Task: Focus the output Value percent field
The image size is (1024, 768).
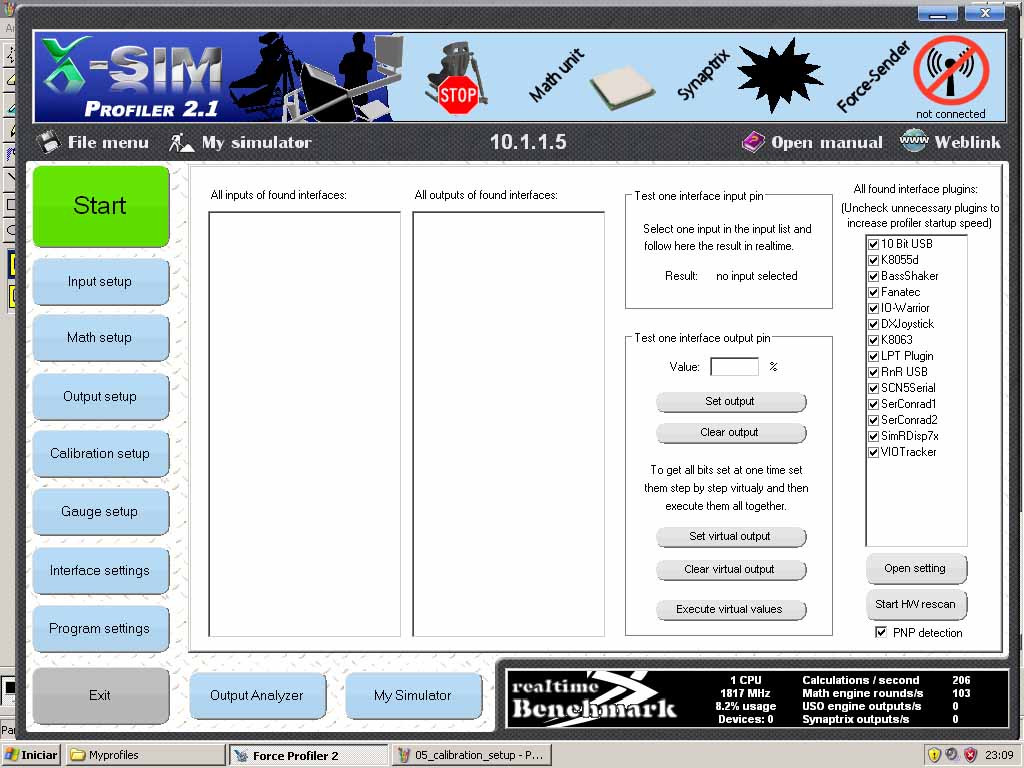Action: coord(735,366)
